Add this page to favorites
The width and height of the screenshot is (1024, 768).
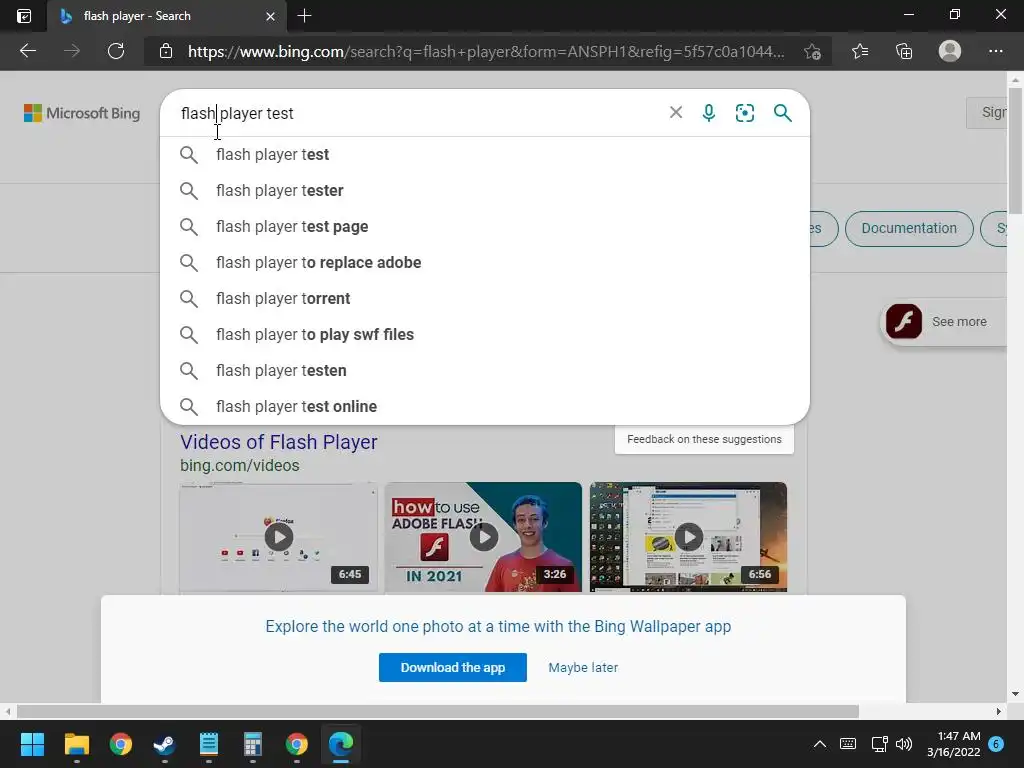coord(812,51)
